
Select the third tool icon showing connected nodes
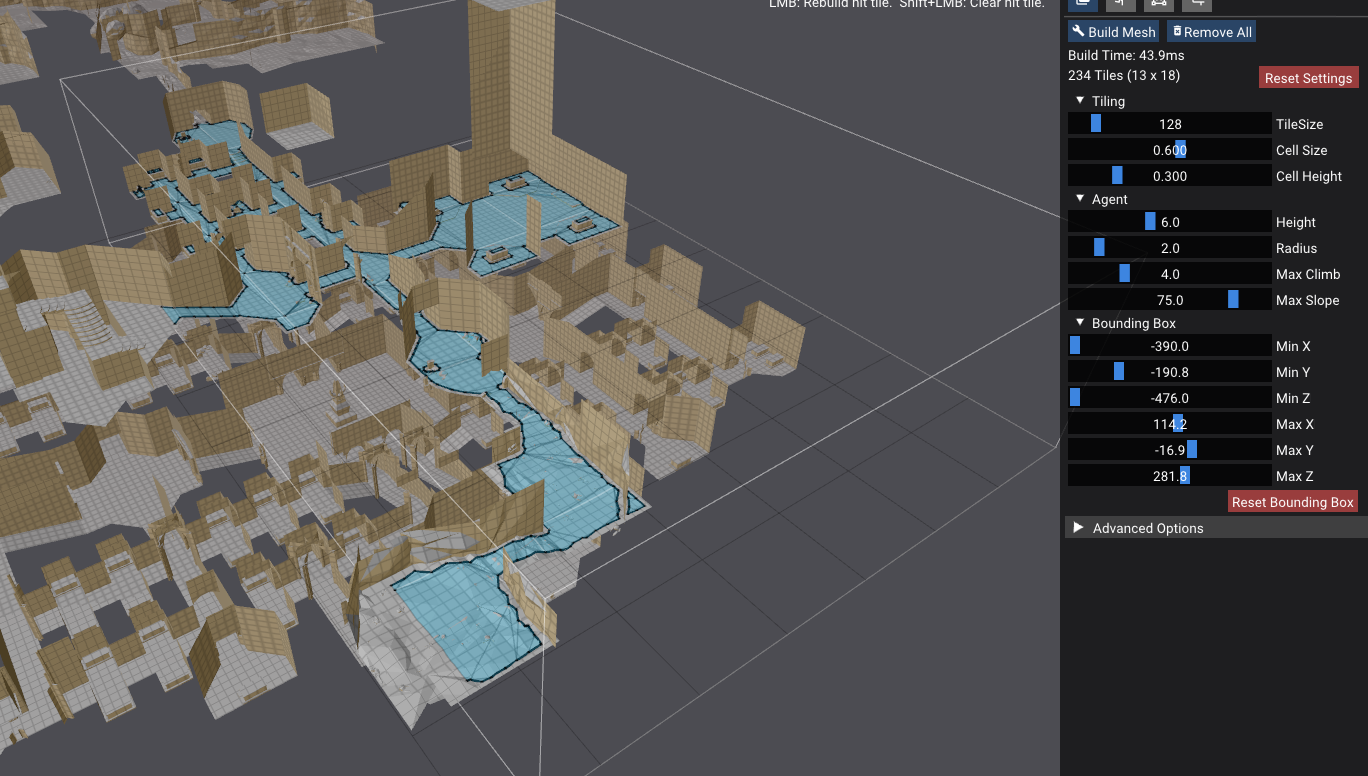point(1158,4)
